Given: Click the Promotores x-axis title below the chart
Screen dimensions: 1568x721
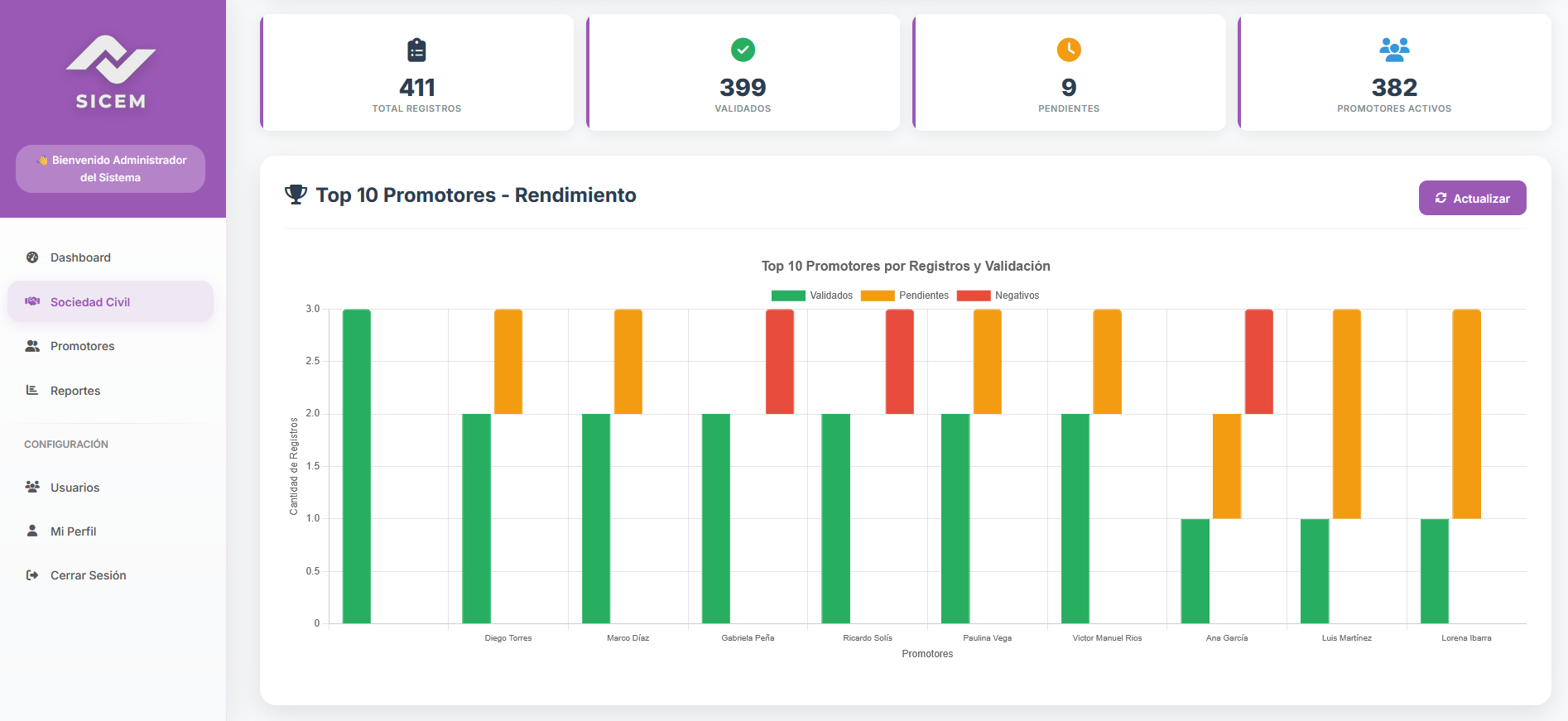Looking at the screenshot, I should click(x=927, y=654).
